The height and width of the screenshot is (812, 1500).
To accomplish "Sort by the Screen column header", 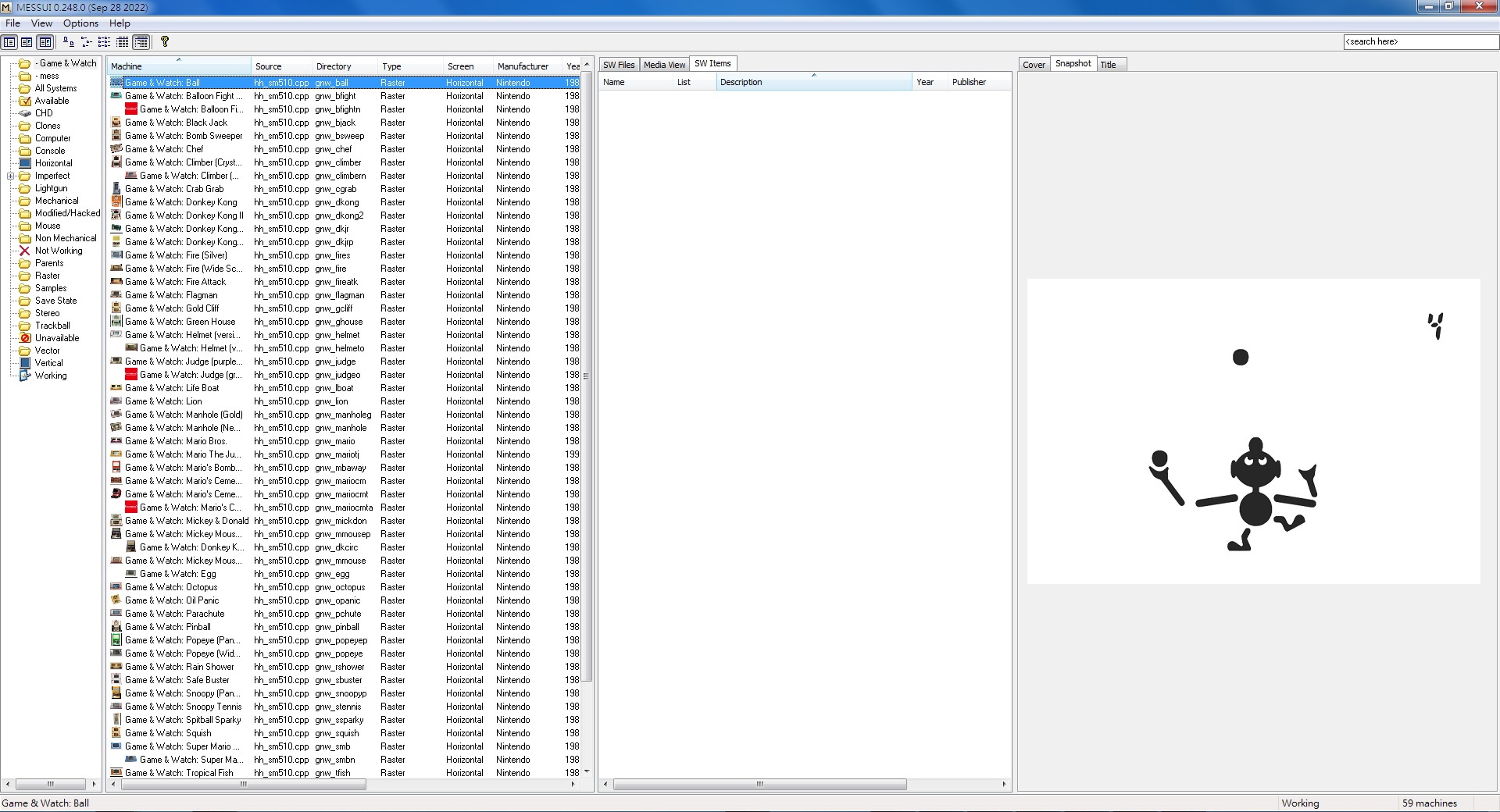I will [x=468, y=66].
